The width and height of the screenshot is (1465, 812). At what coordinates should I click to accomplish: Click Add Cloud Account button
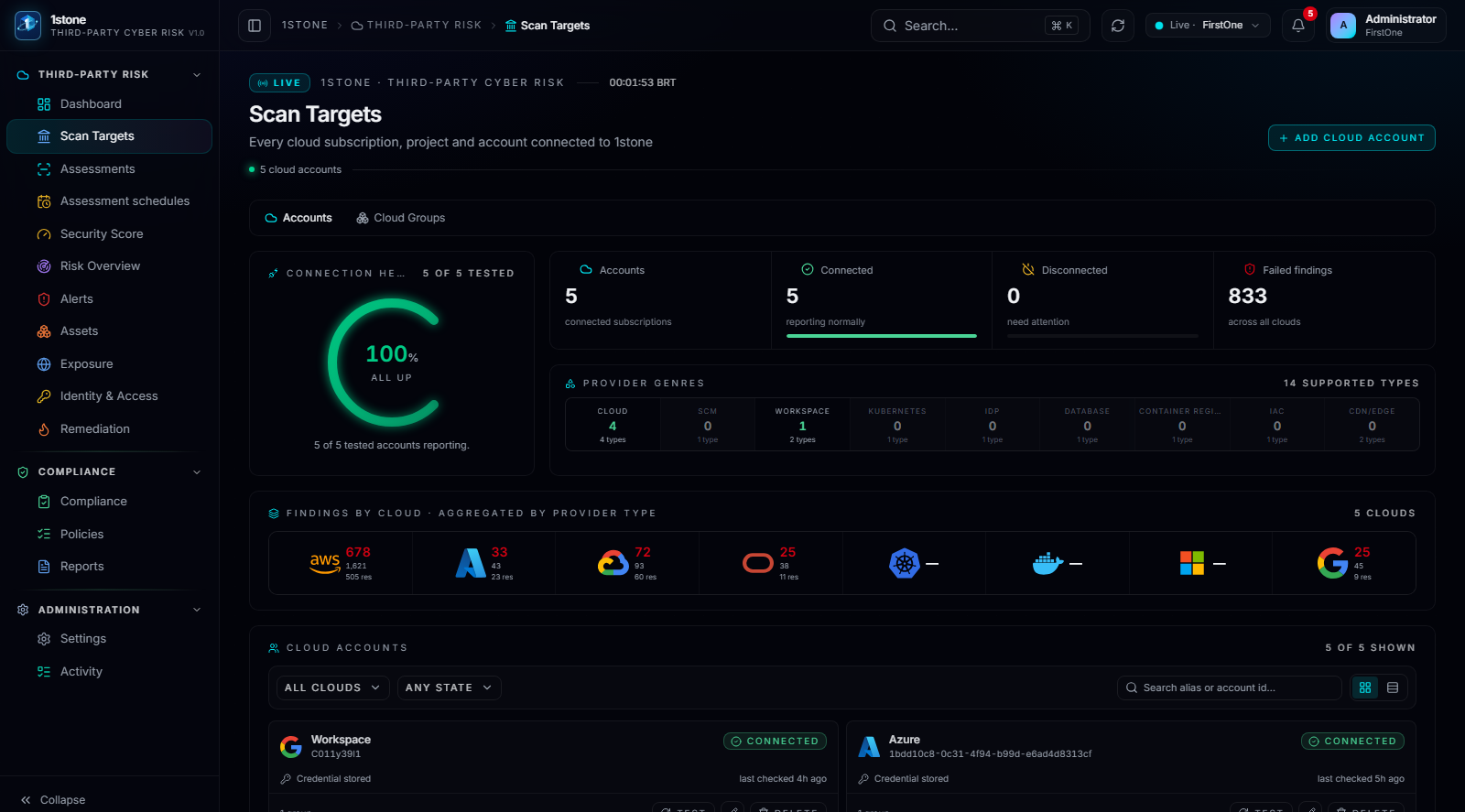pos(1351,137)
